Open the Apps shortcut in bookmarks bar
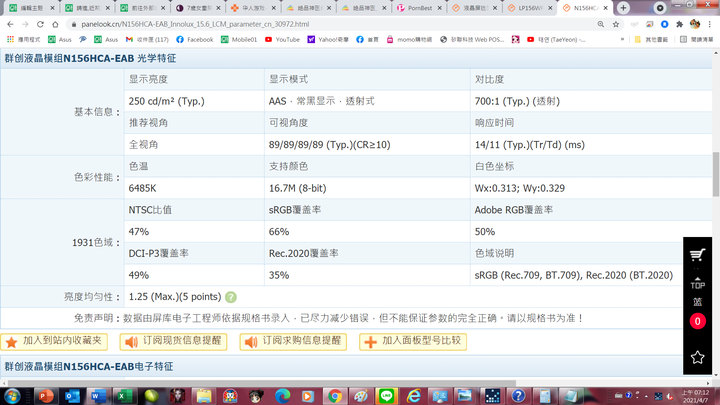The width and height of the screenshot is (720, 405). pyautogui.click(x=24, y=39)
